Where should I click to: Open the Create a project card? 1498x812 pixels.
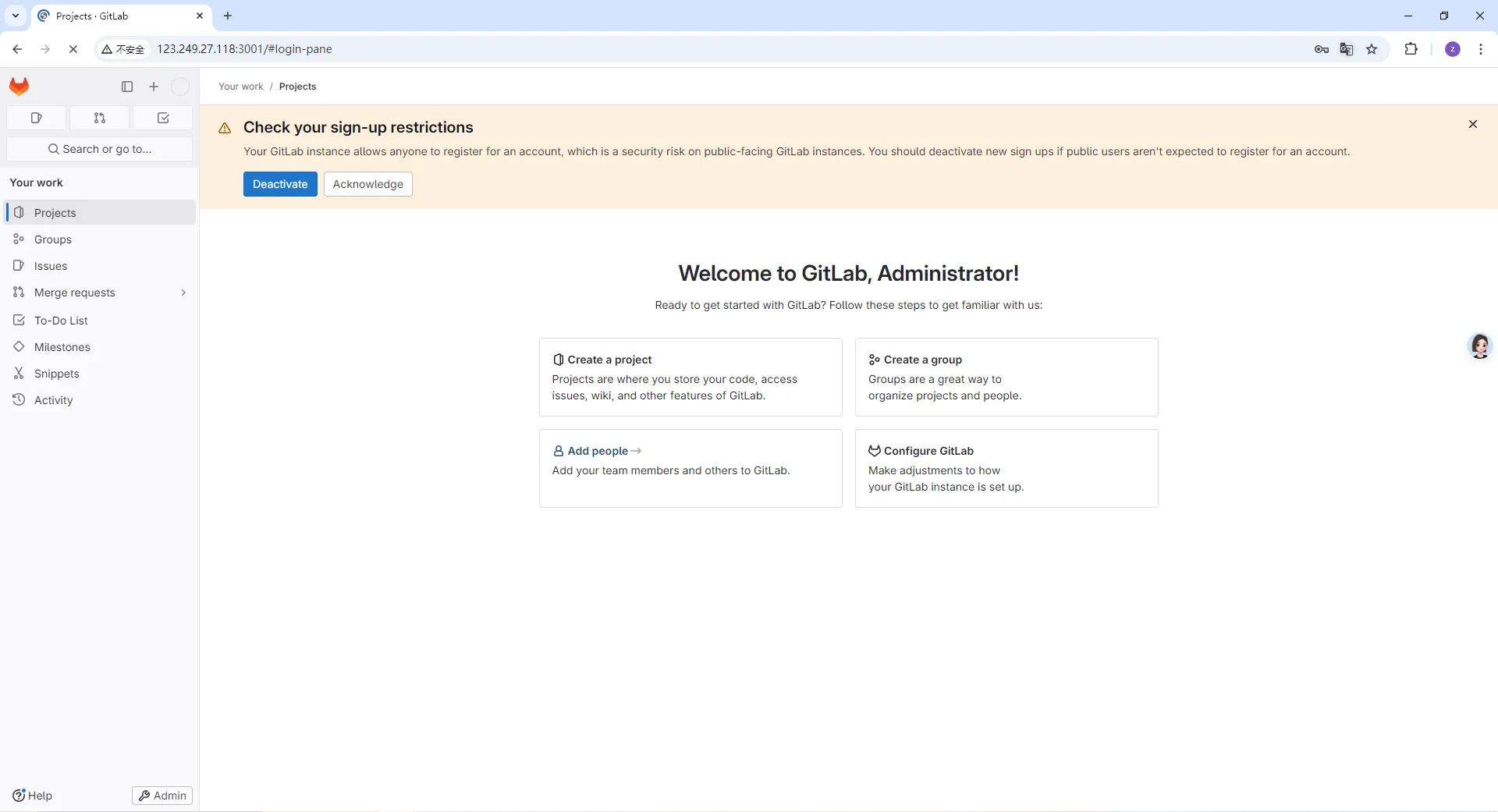pyautogui.click(x=690, y=377)
